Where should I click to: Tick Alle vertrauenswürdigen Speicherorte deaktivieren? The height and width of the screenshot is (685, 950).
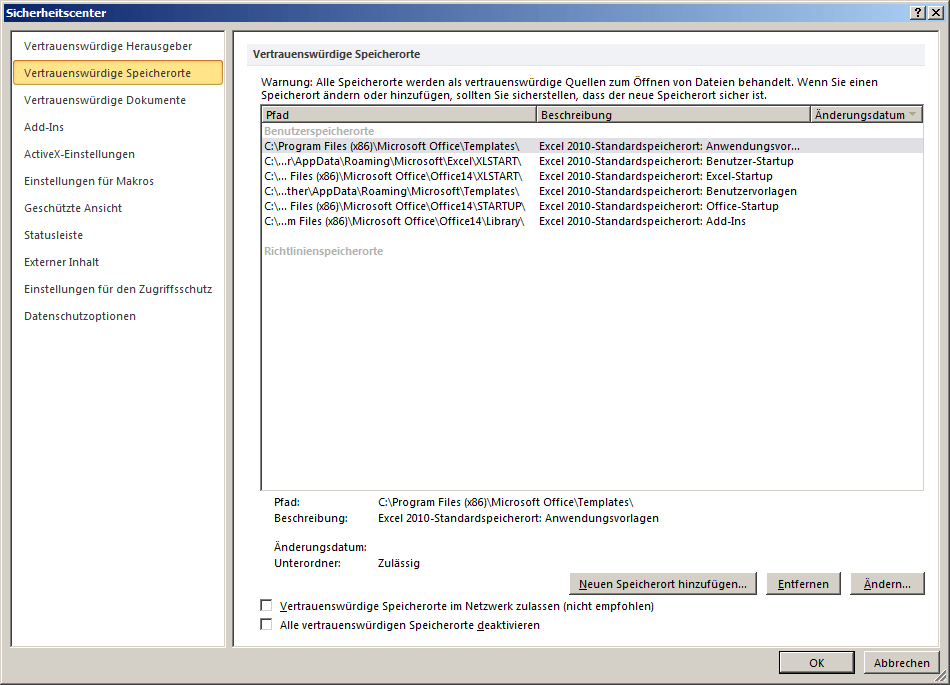pos(266,624)
